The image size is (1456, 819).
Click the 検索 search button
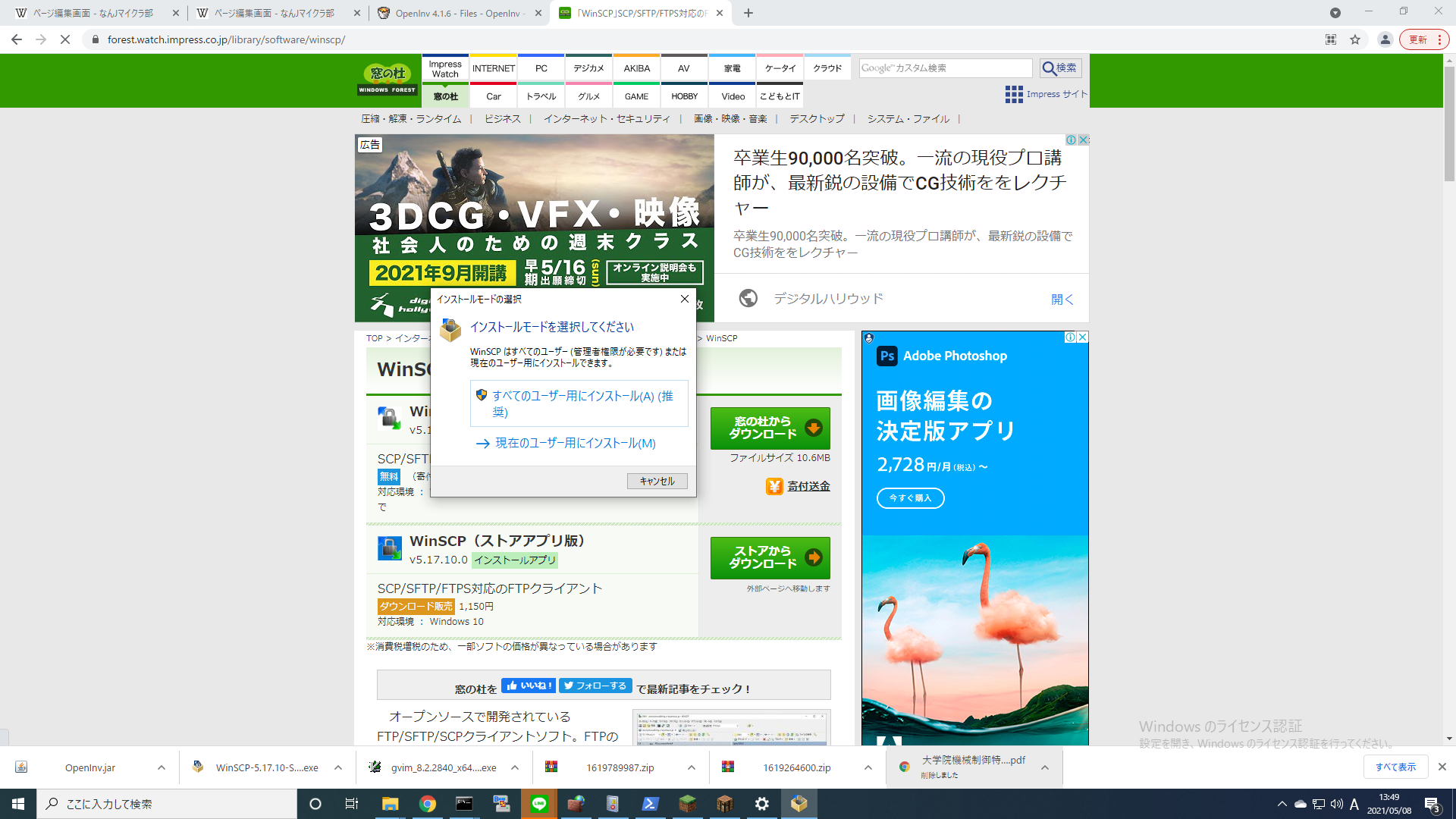click(x=1060, y=68)
